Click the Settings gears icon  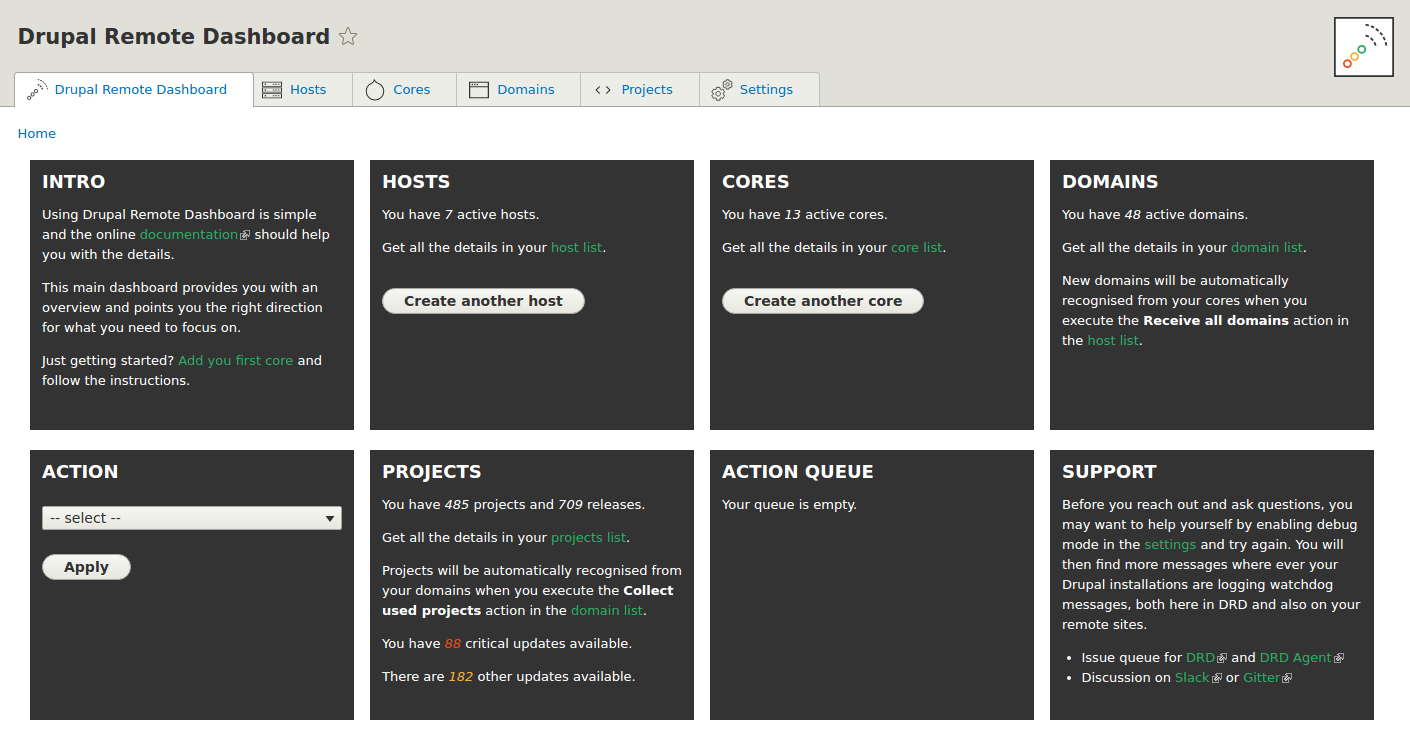(x=722, y=90)
